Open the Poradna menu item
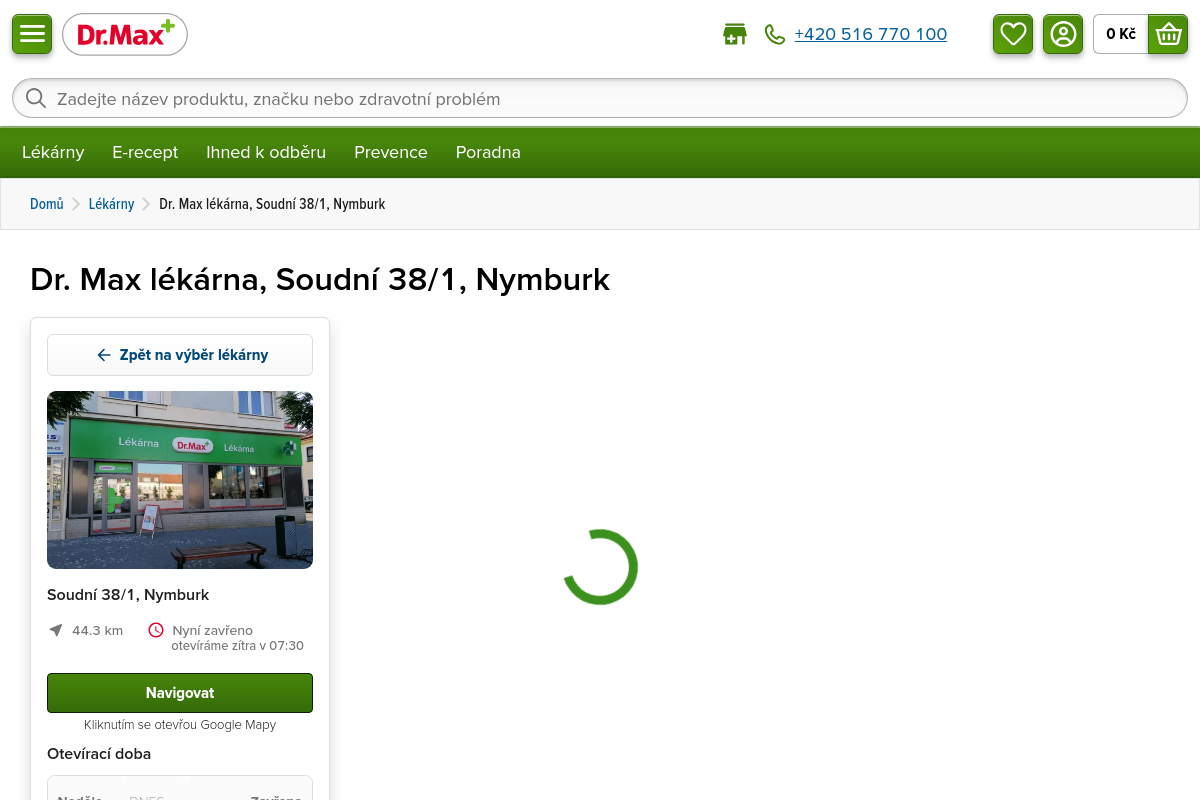 point(488,152)
